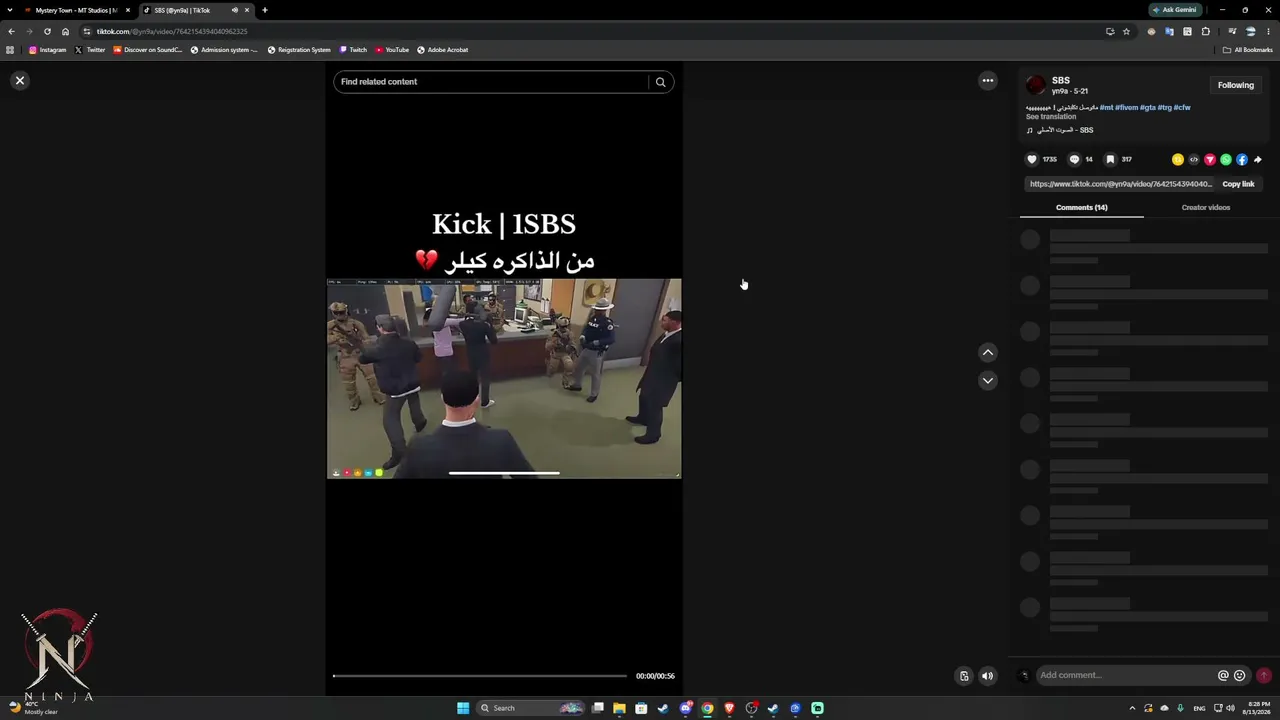Open the Google Translate extension icon
The image size is (1280, 720).
(1170, 31)
